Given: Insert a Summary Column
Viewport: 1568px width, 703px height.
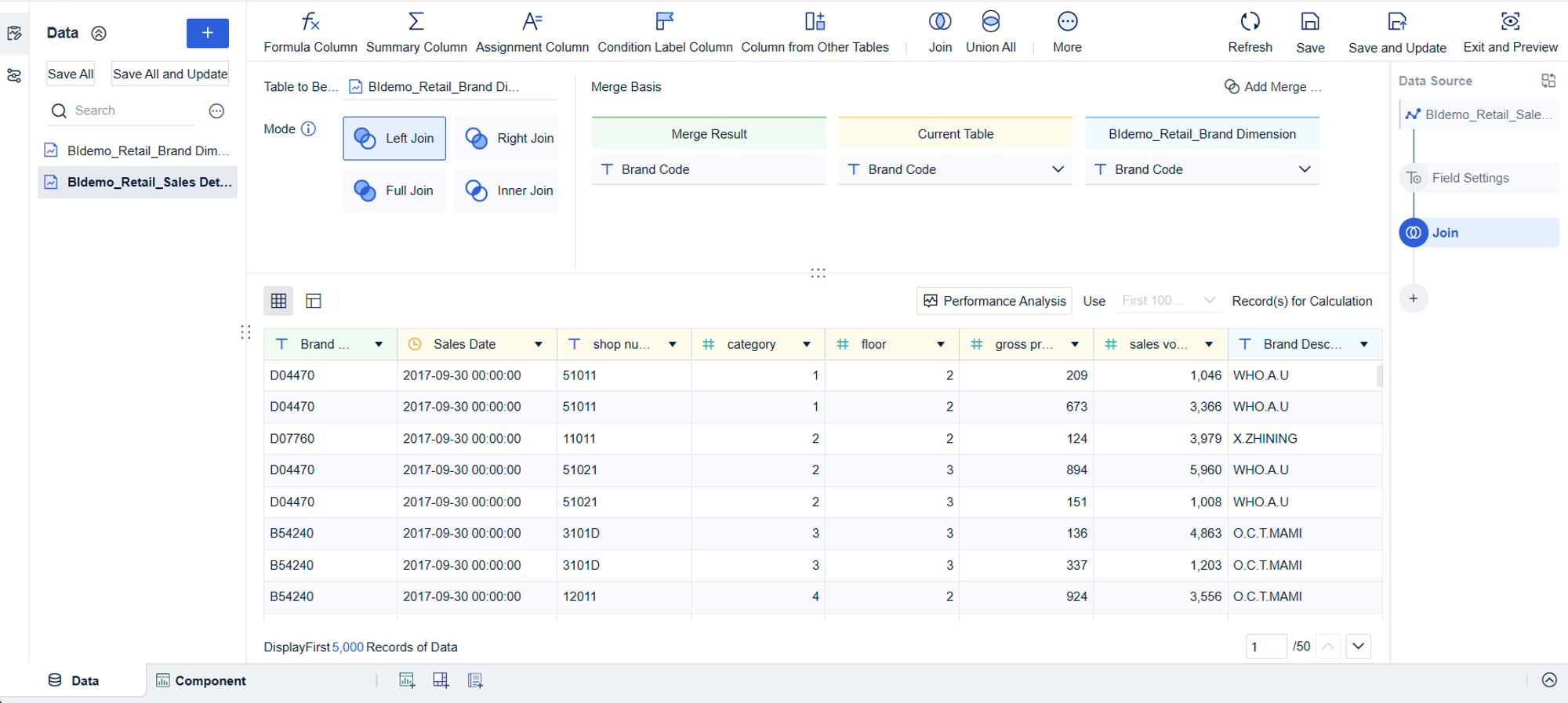Looking at the screenshot, I should (x=416, y=32).
